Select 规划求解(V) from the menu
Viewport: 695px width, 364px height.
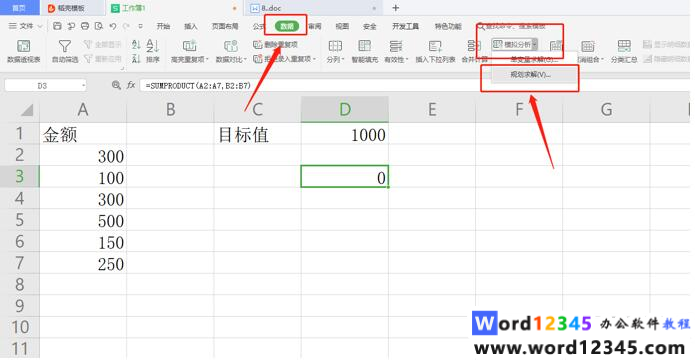point(530,74)
